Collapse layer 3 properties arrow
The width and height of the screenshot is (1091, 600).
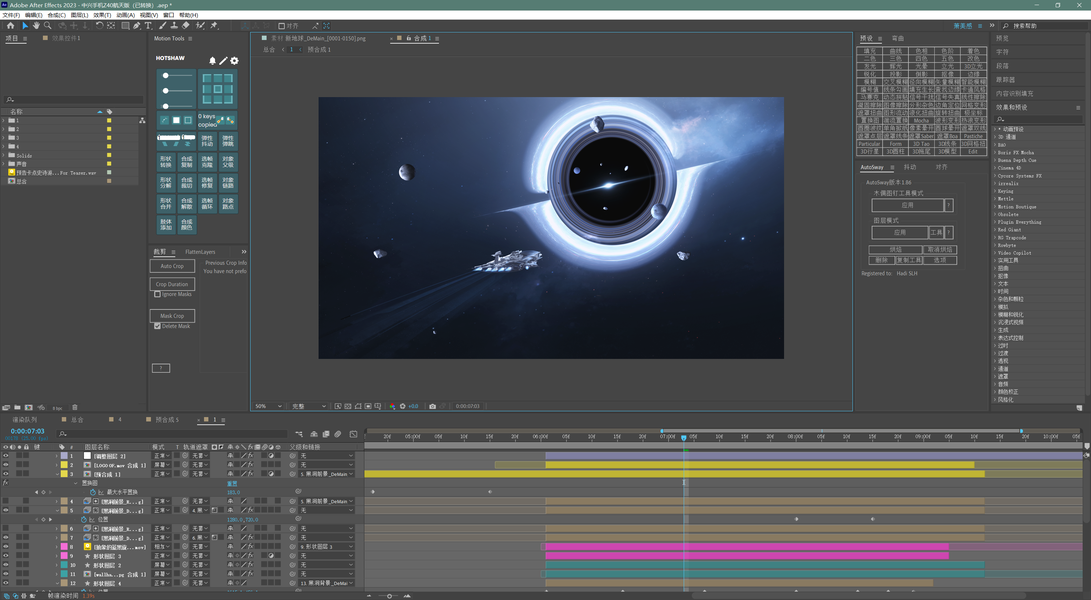click(57, 474)
